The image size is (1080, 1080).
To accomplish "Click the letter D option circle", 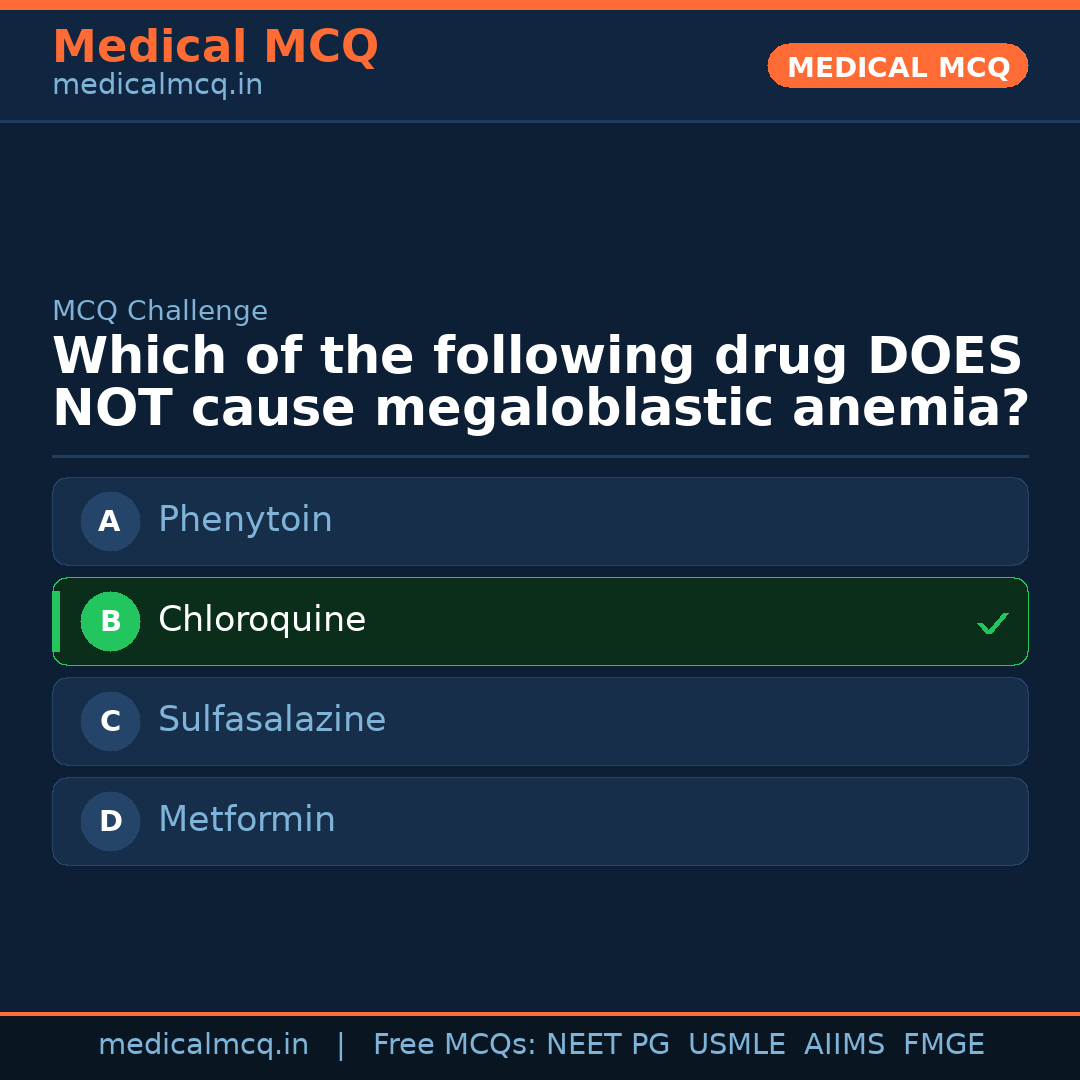I will tap(110, 821).
